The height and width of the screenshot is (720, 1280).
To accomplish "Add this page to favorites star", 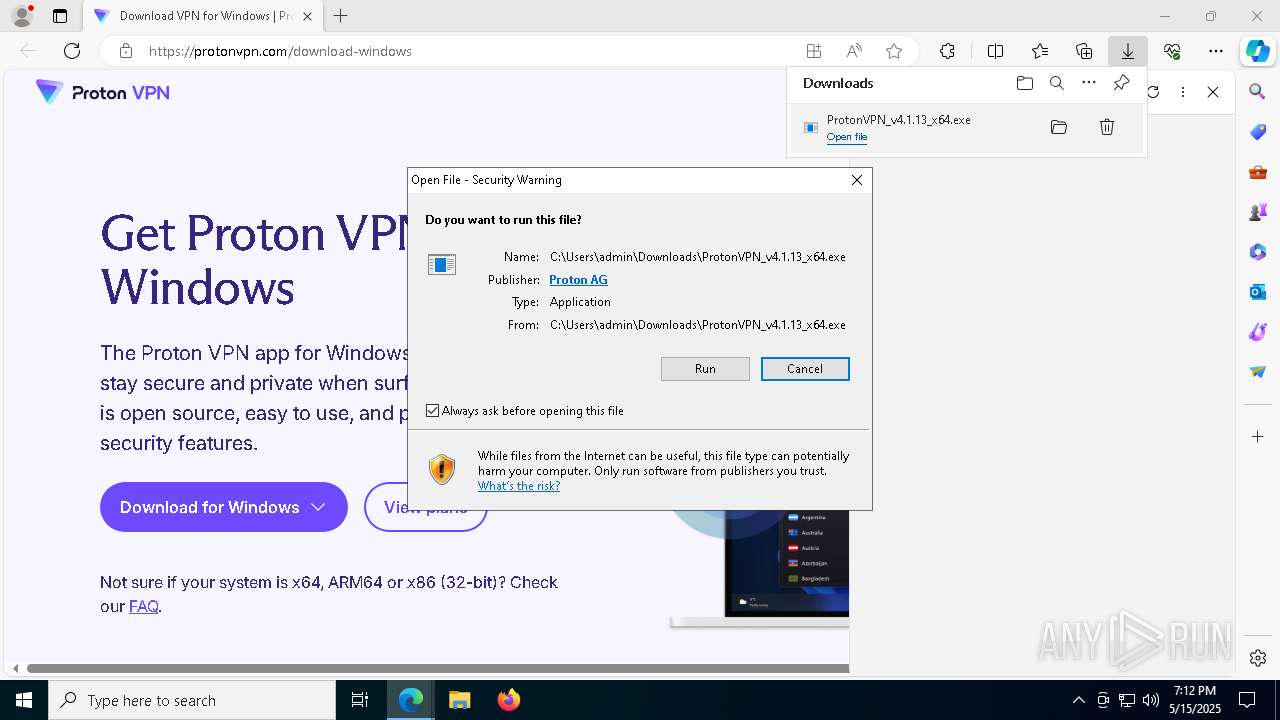I will (x=894, y=51).
